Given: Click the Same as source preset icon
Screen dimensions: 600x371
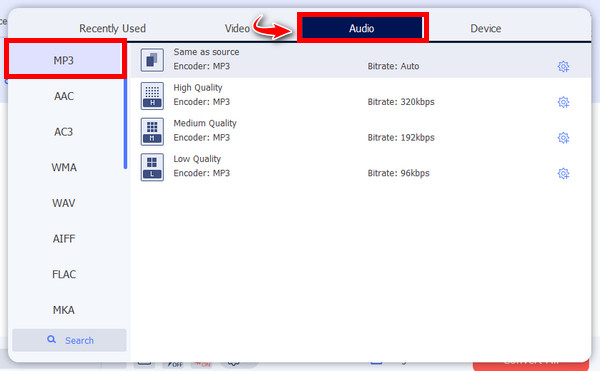Looking at the screenshot, I should 152,60.
